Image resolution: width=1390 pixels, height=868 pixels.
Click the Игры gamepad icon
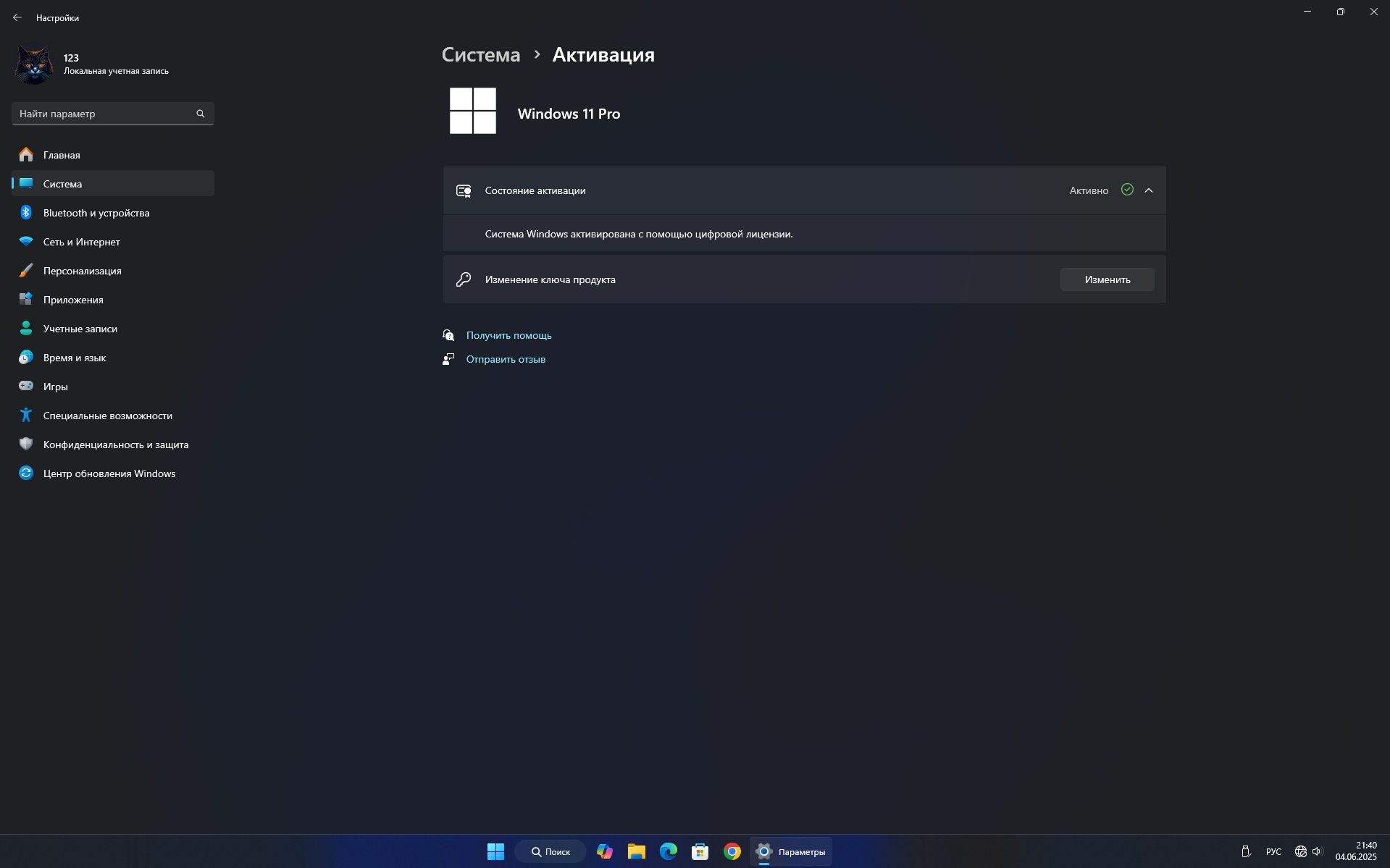26,386
